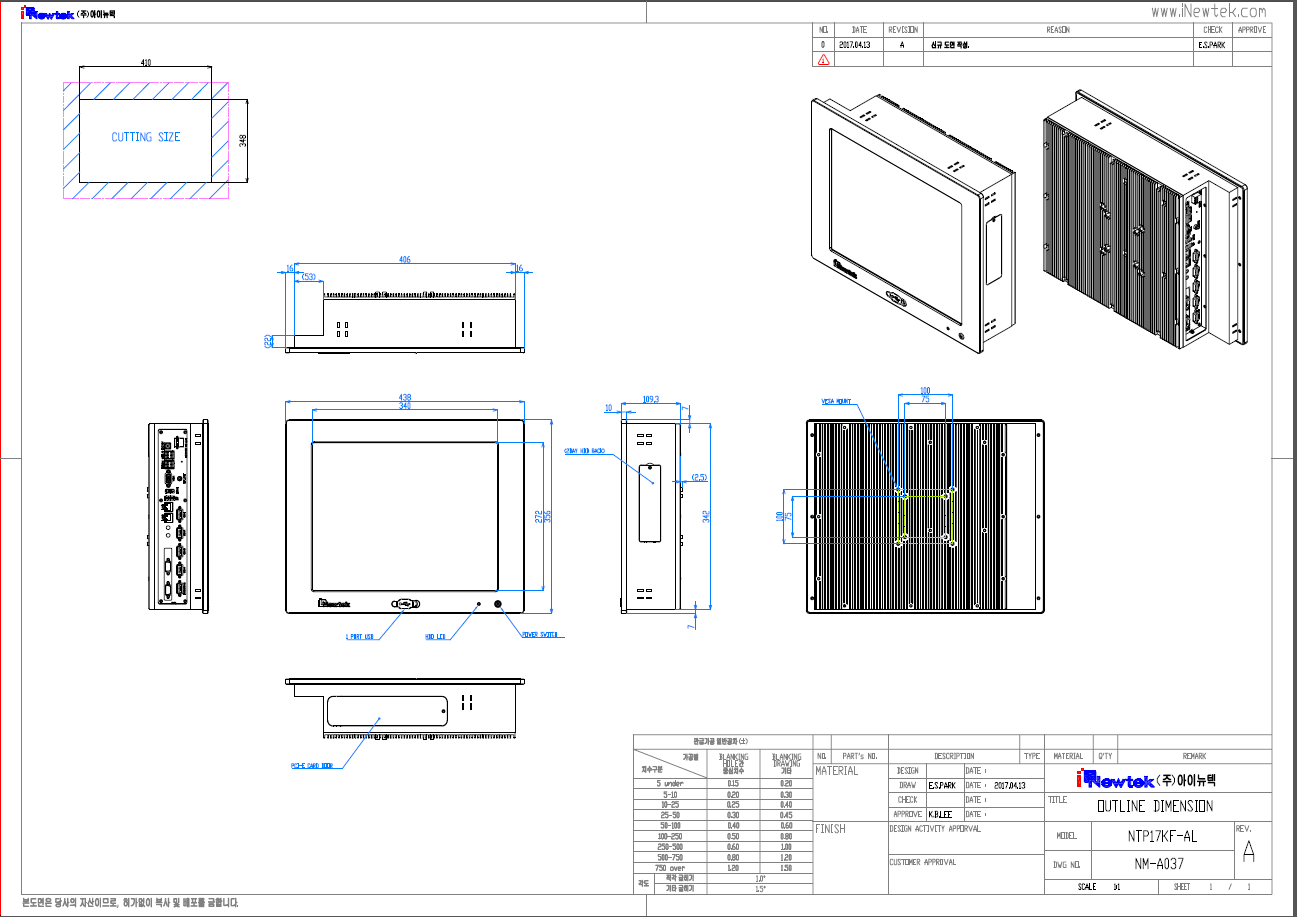The width and height of the screenshot is (1297, 917).
Task: Click the power switch circle on the front view
Action: (x=499, y=604)
